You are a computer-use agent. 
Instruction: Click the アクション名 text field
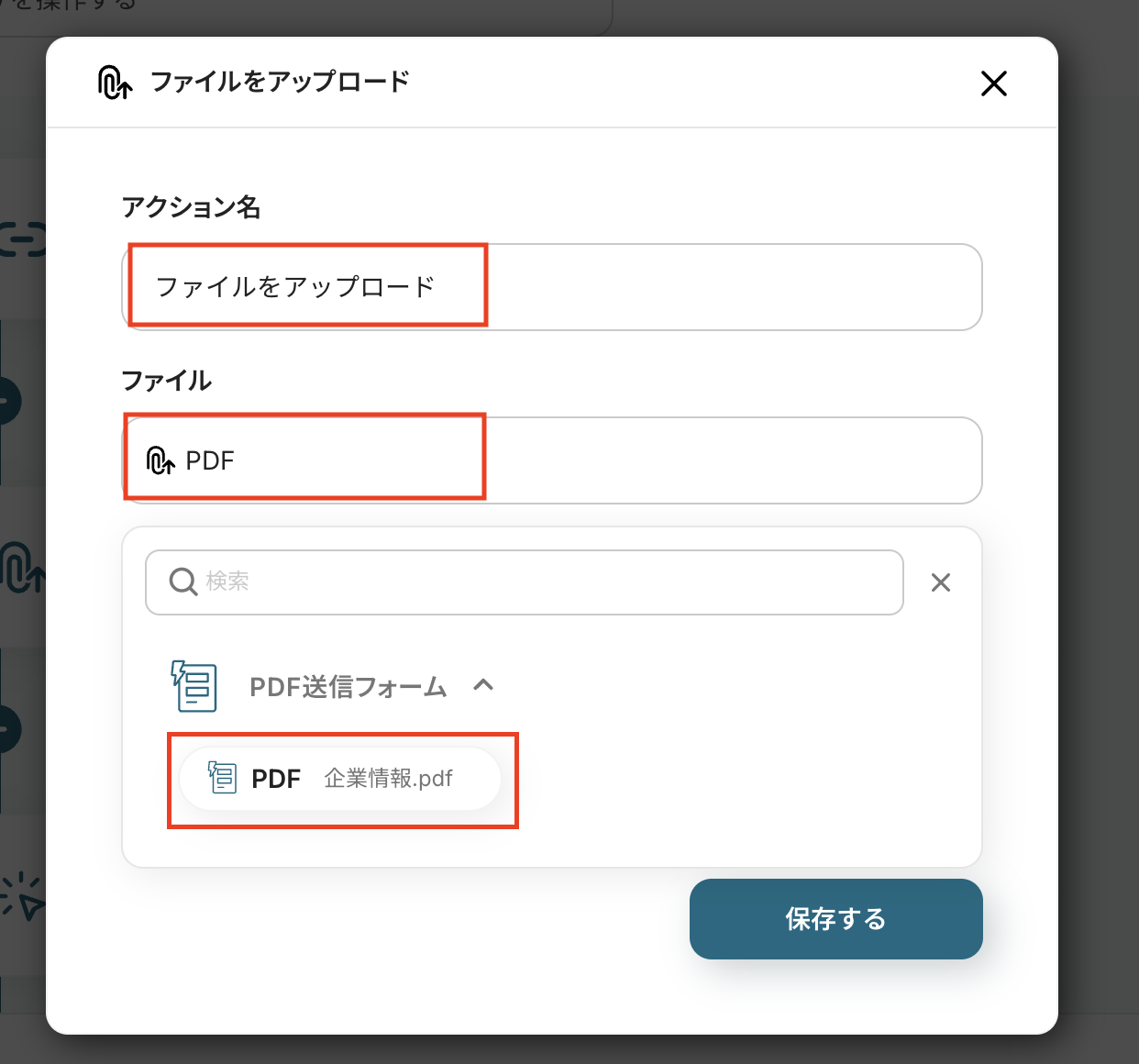point(550,287)
